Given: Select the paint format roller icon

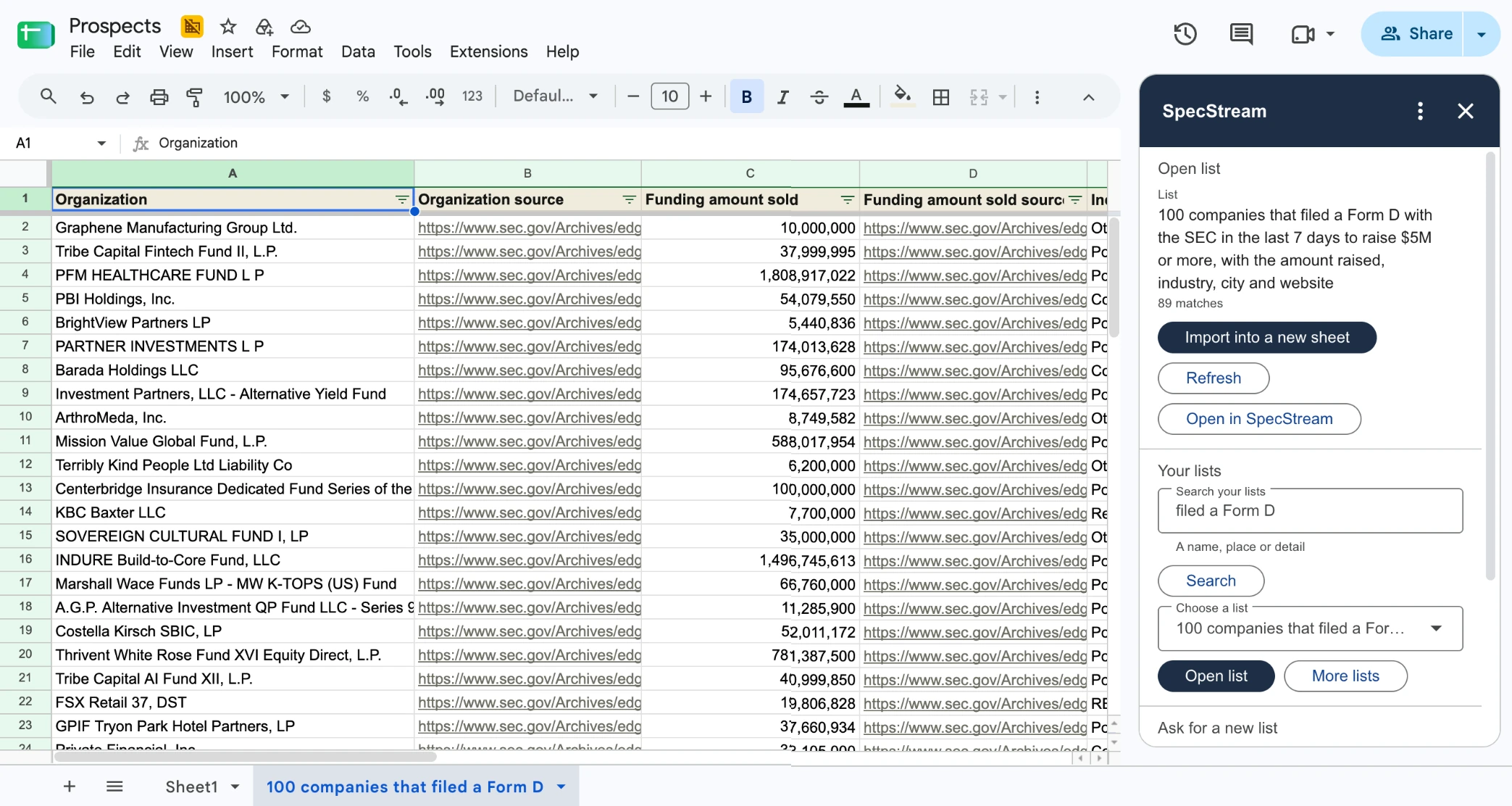Looking at the screenshot, I should coord(194,96).
